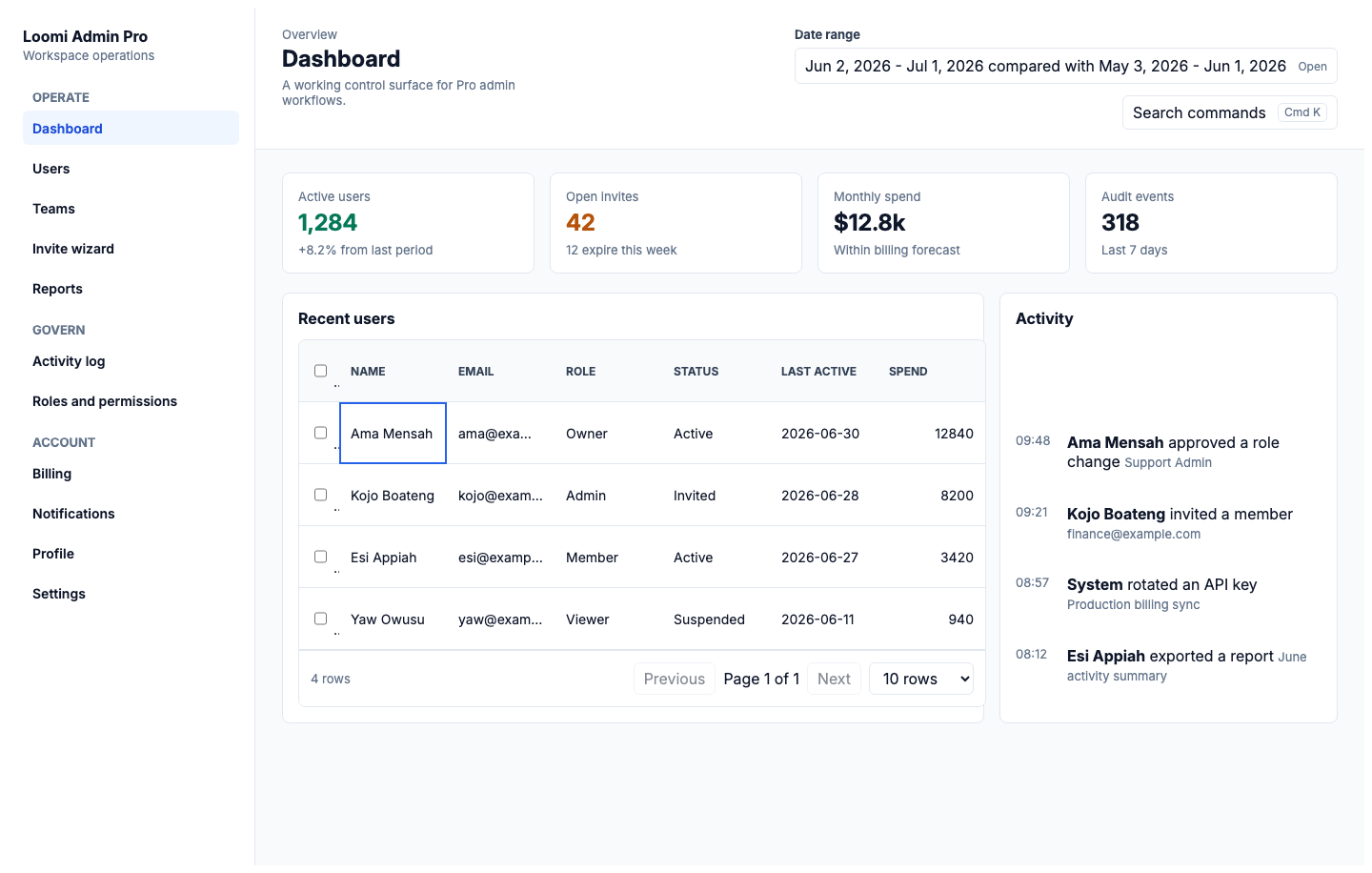
Task: Check the Esi Appiah row checkbox
Action: [x=320, y=557]
